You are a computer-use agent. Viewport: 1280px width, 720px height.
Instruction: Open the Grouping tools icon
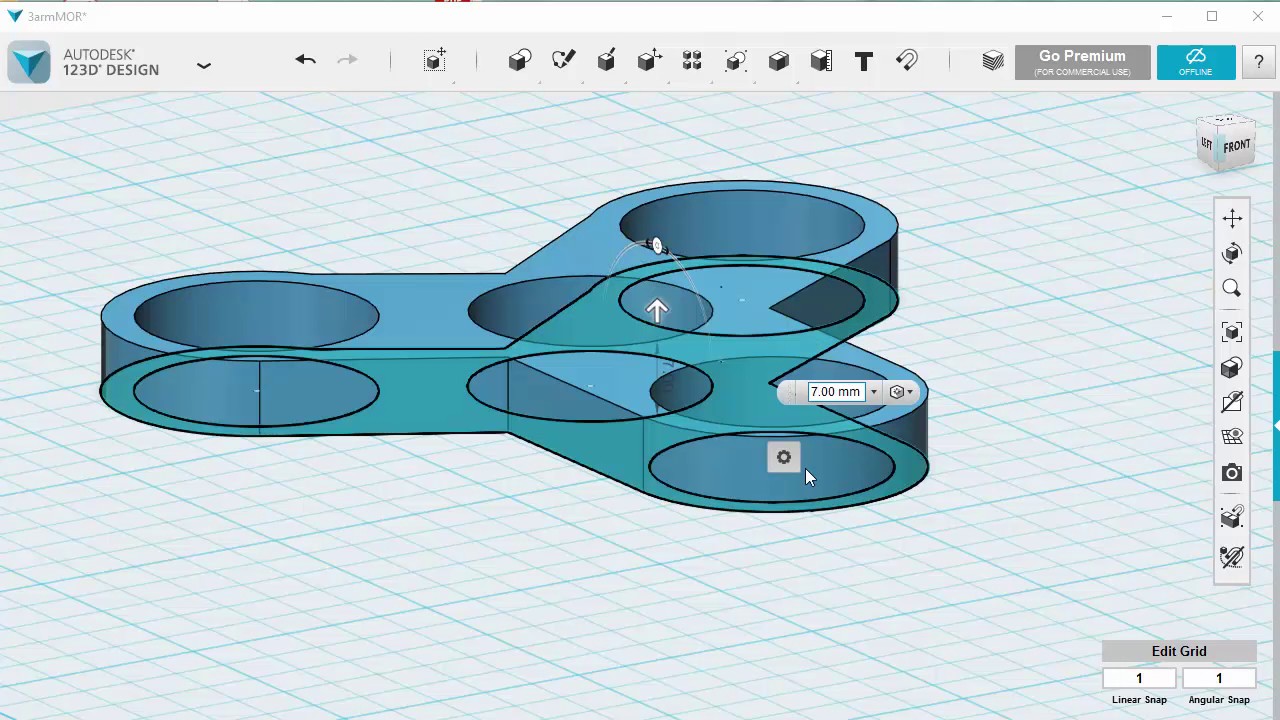click(x=736, y=61)
